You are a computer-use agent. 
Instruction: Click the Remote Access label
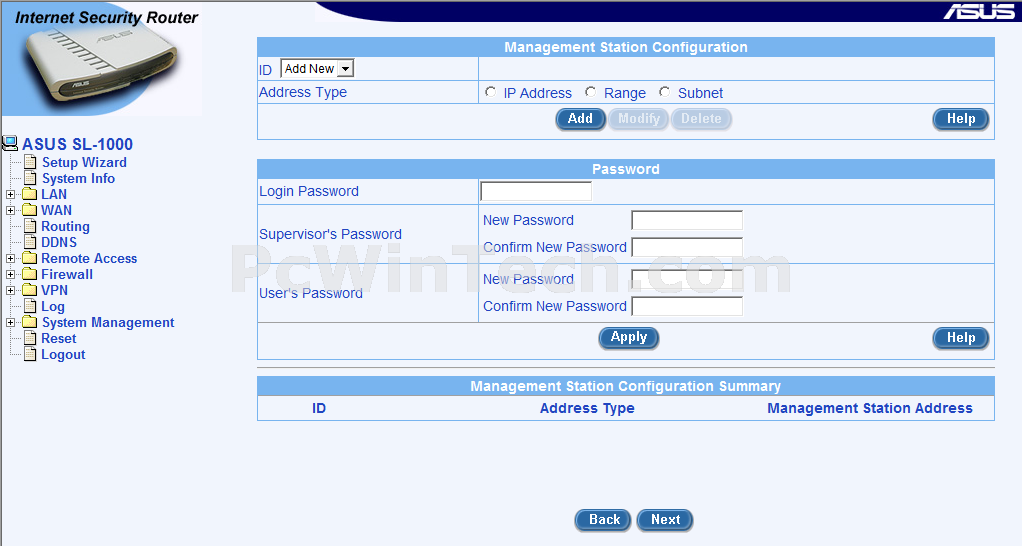tap(89, 259)
